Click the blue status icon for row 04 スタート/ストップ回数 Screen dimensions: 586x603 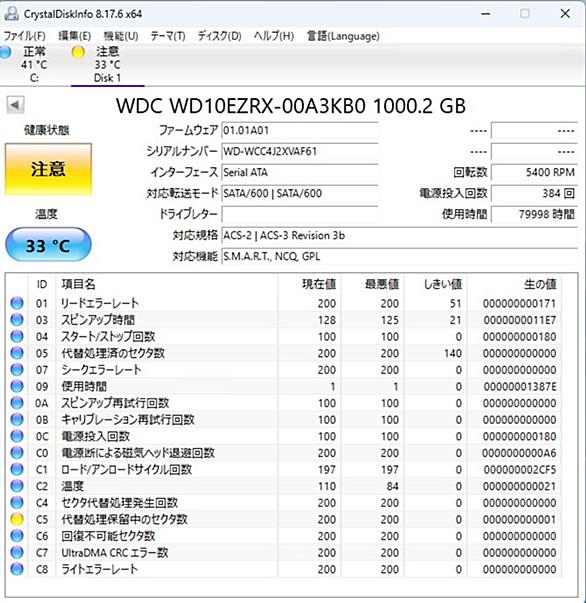click(x=17, y=336)
